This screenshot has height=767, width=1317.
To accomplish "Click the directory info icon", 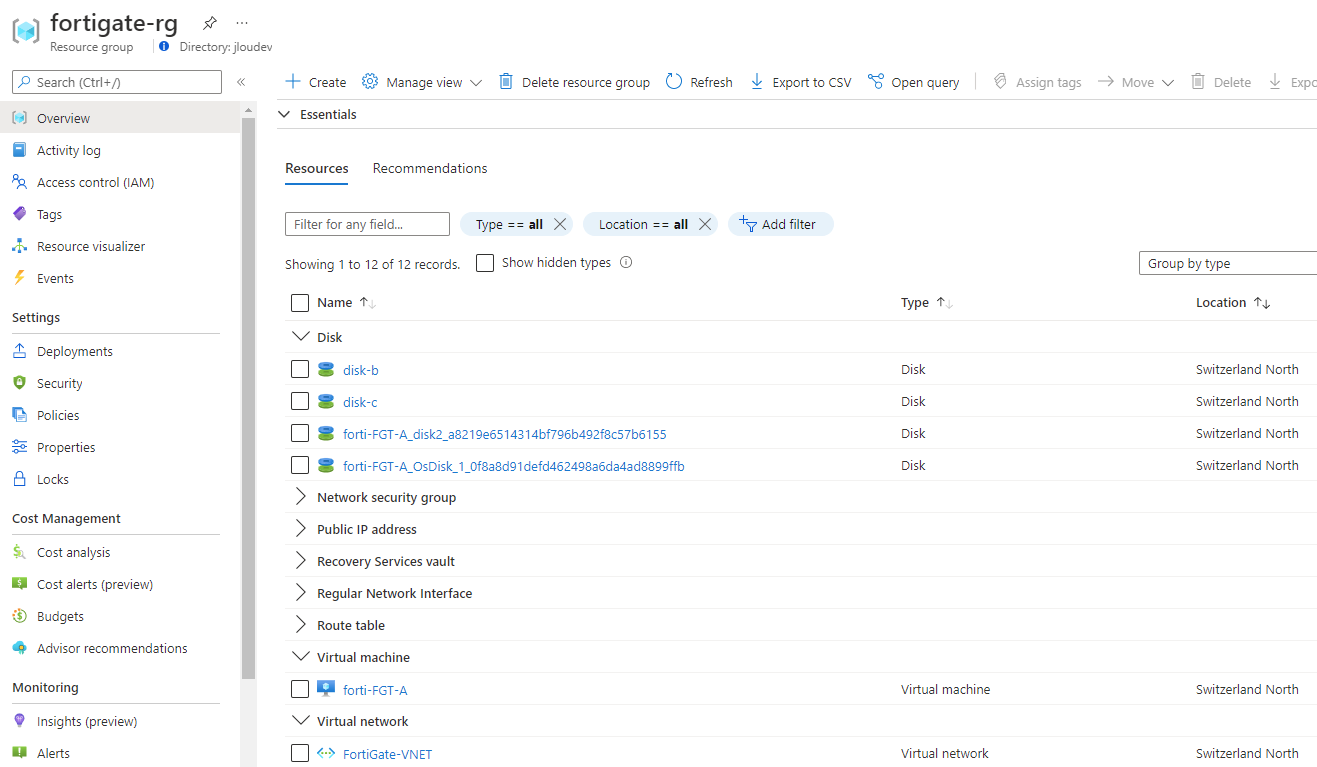I will pos(164,46).
